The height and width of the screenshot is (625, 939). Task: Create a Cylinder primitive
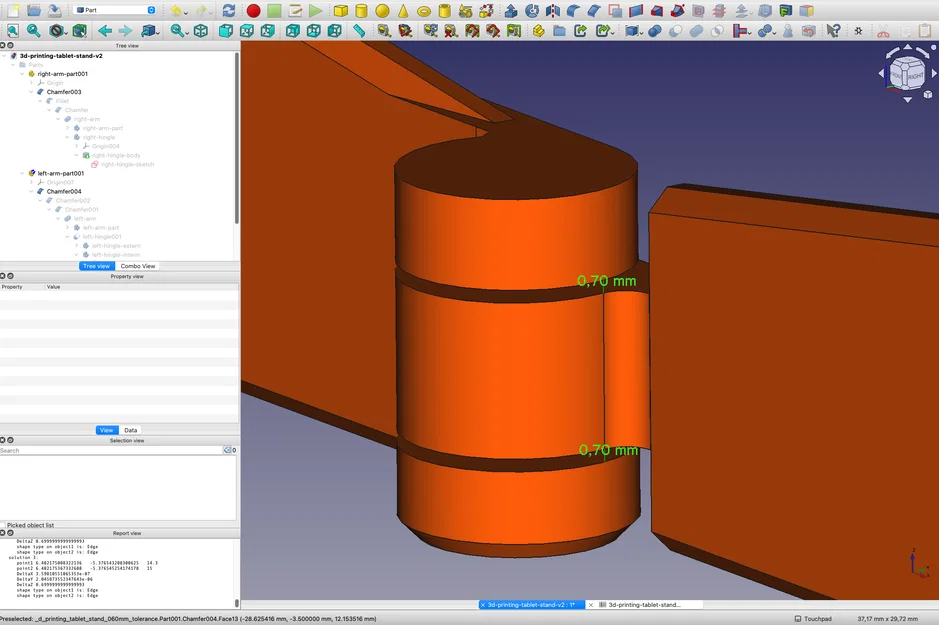pyautogui.click(x=361, y=11)
